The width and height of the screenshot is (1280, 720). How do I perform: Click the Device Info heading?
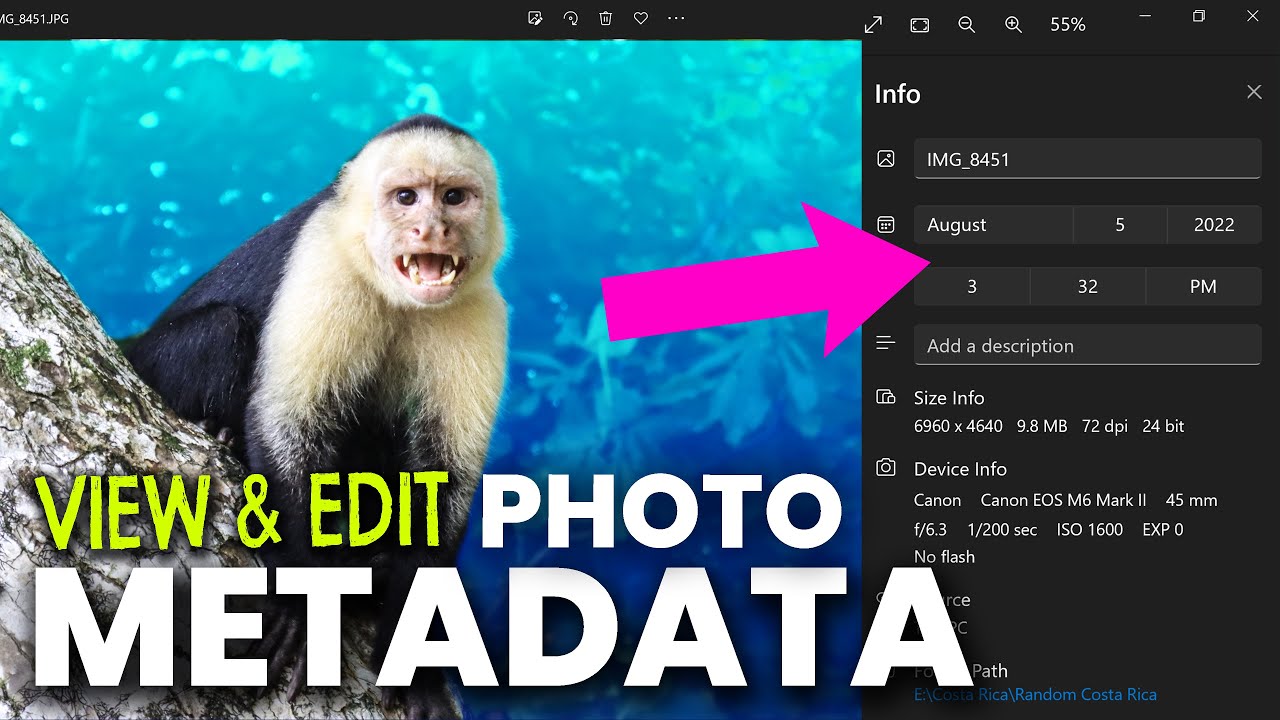pyautogui.click(x=960, y=469)
